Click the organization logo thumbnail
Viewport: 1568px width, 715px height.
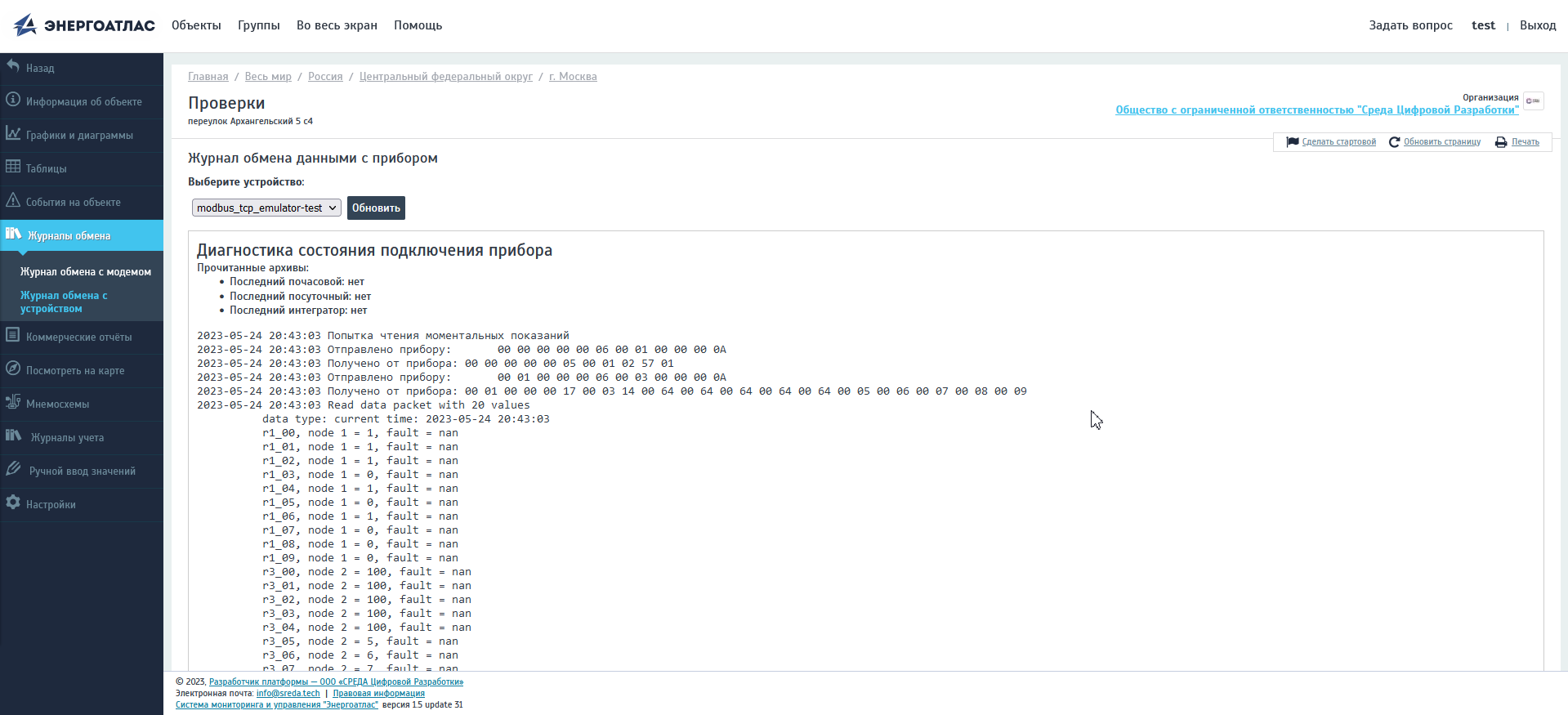1533,101
